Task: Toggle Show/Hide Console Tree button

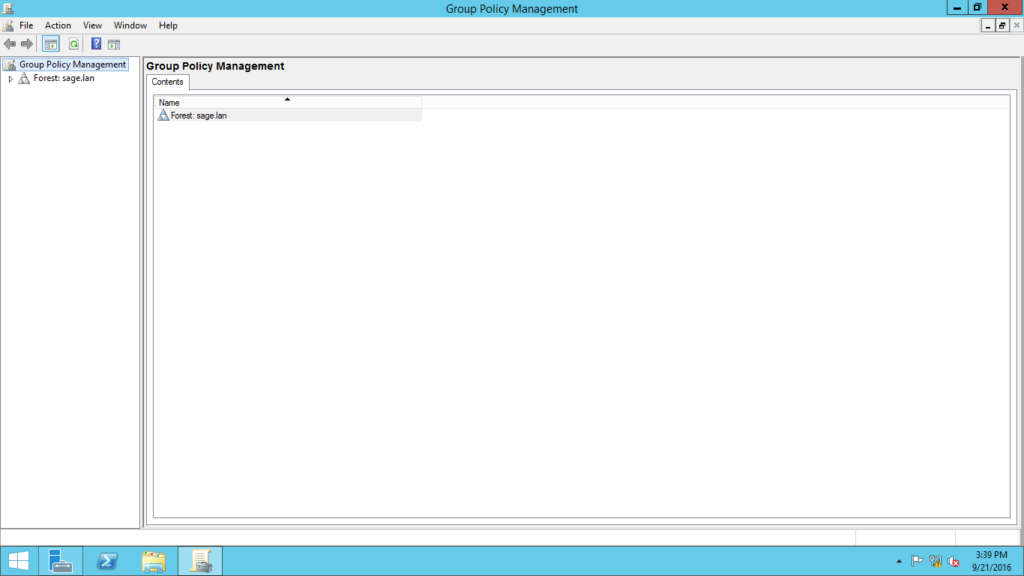Action: 51,44
